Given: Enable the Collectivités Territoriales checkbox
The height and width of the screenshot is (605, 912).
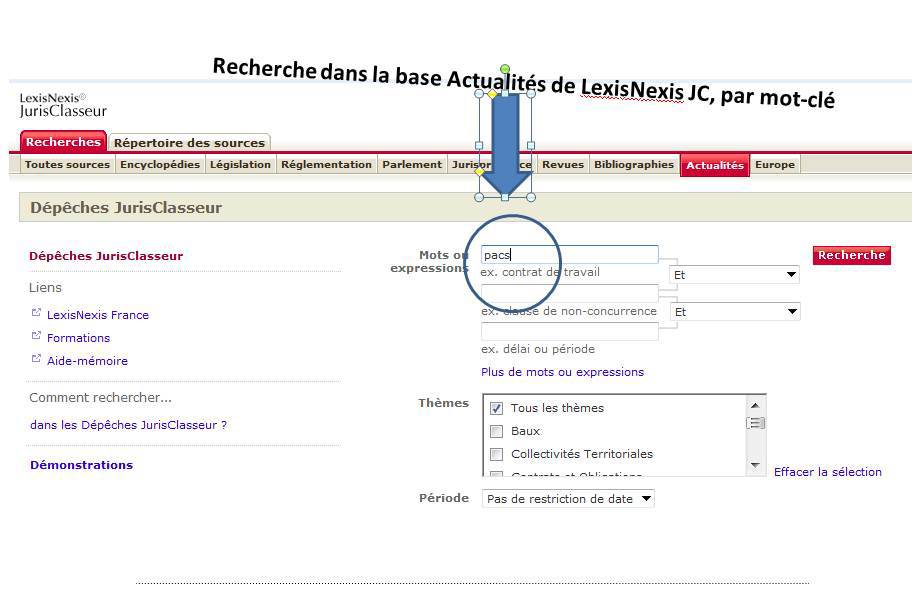Looking at the screenshot, I should [x=496, y=454].
